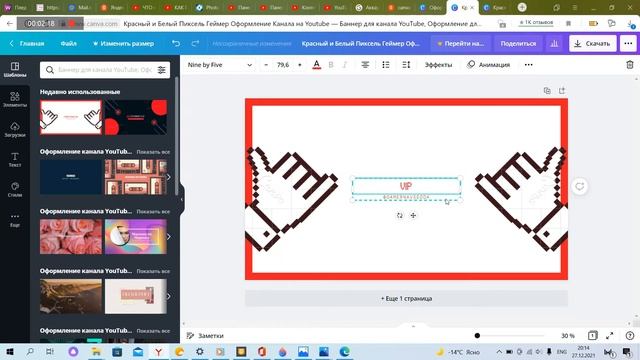Screen dimensions: 640x360
Task: Select the black with red circles template
Action: [x=136, y=117]
